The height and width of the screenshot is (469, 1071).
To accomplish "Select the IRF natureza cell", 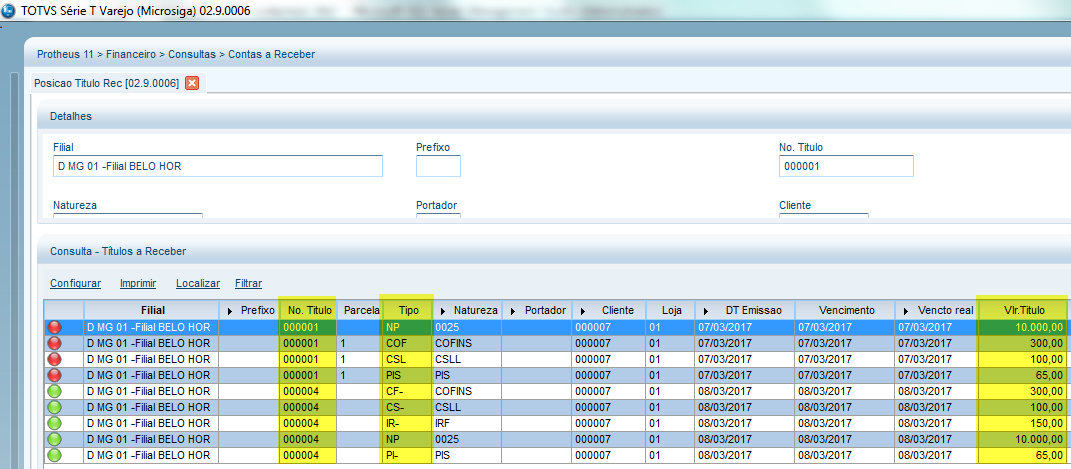I will pos(467,423).
